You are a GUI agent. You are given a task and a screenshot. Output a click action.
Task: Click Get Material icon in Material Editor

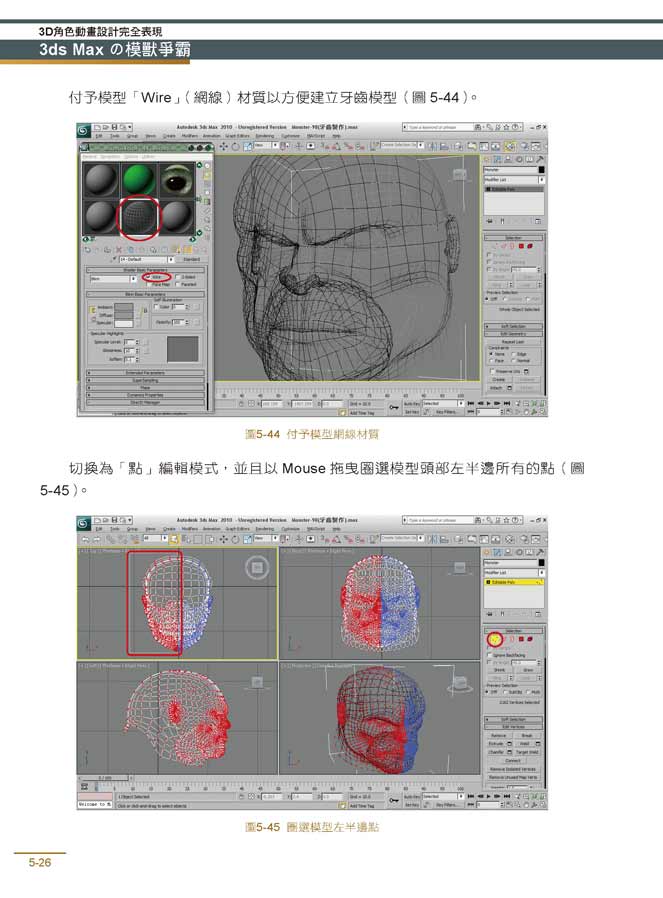tap(88, 250)
